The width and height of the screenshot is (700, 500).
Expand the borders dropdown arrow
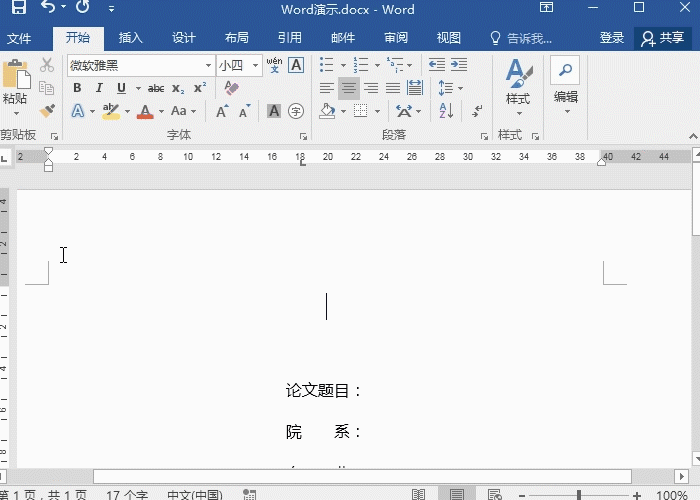pyautogui.click(x=377, y=111)
